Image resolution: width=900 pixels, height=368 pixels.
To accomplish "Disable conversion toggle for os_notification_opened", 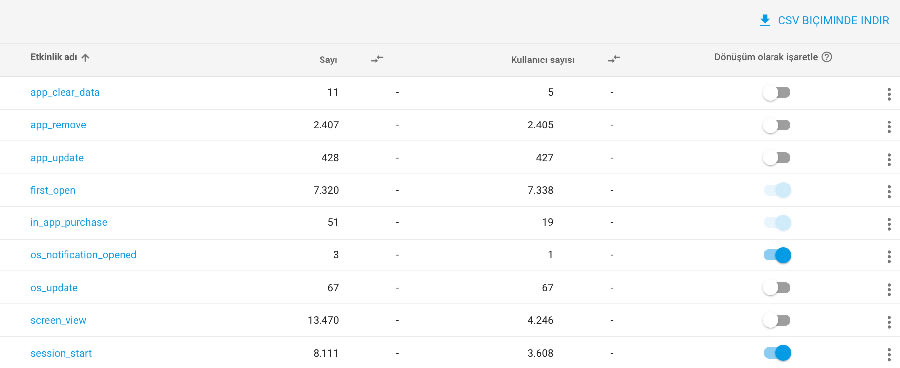I will [777, 255].
